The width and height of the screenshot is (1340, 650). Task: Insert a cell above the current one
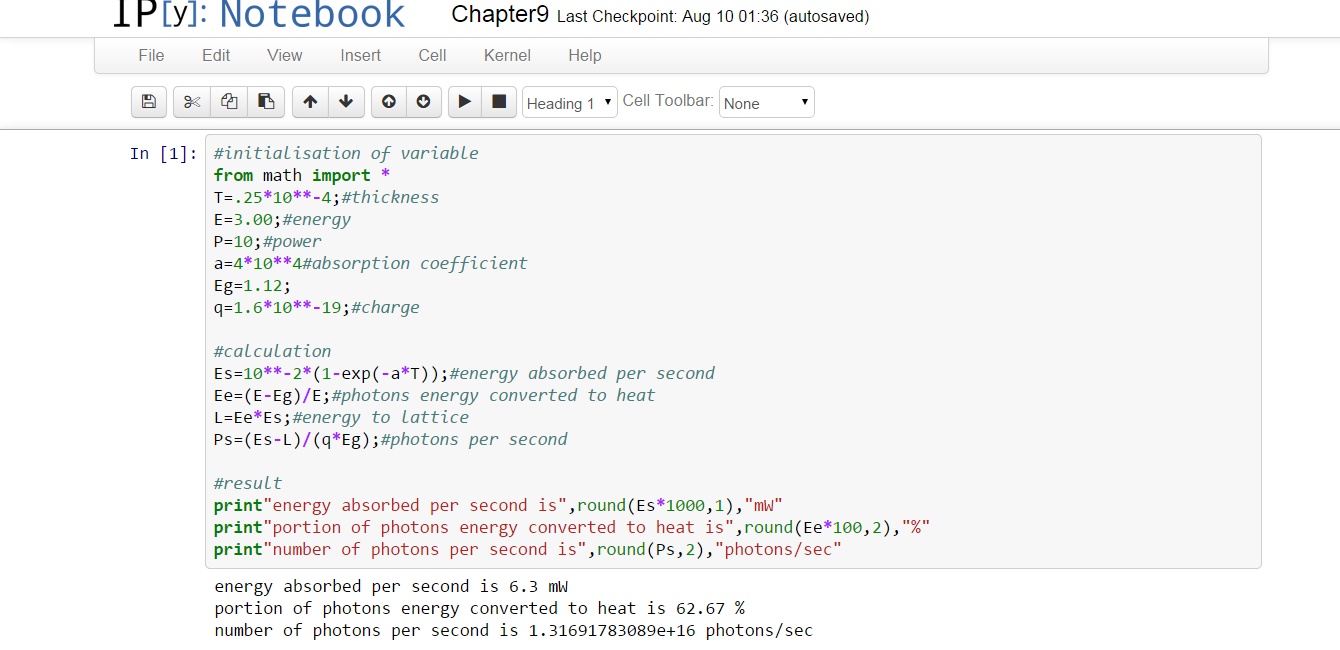[x=389, y=102]
